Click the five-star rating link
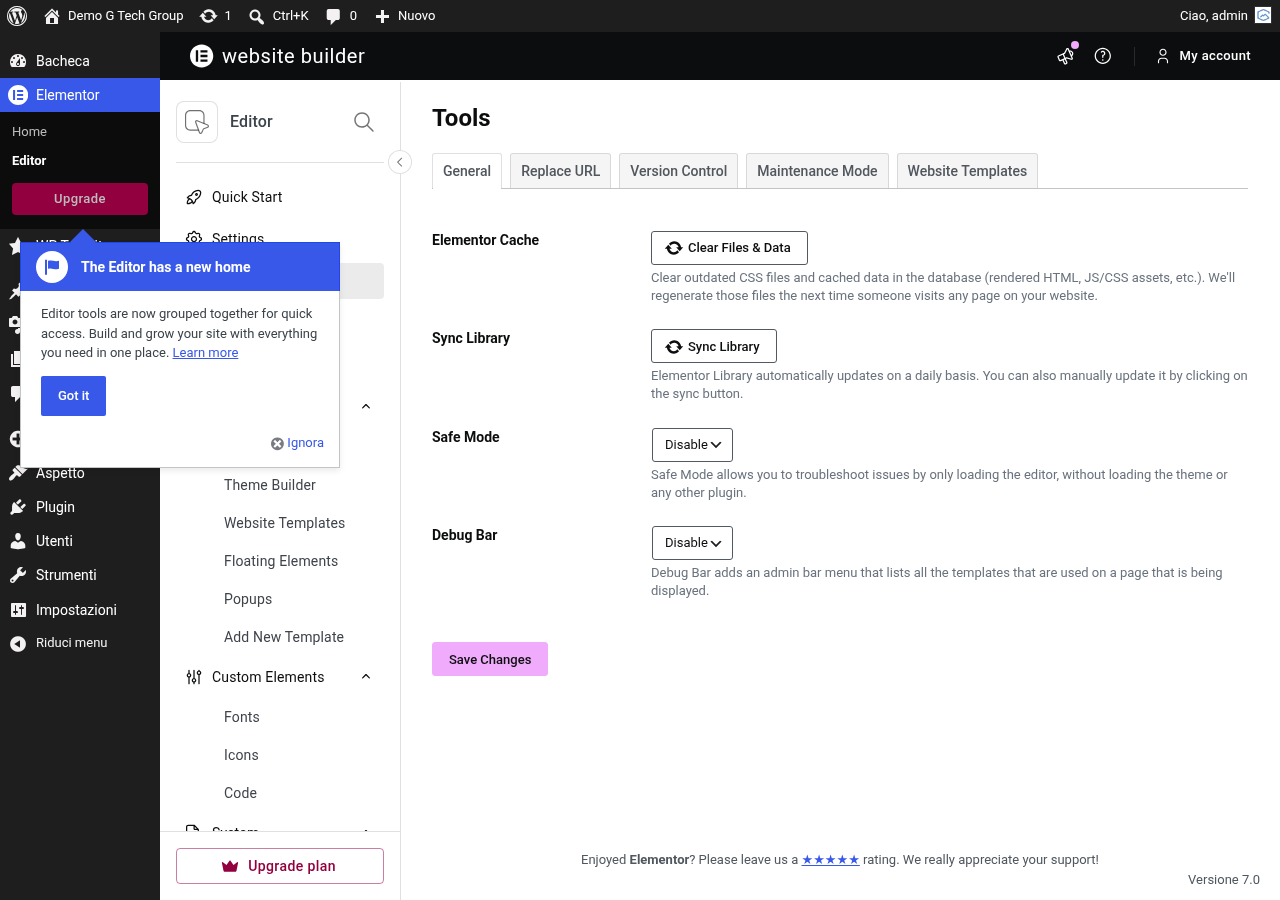 (x=830, y=860)
